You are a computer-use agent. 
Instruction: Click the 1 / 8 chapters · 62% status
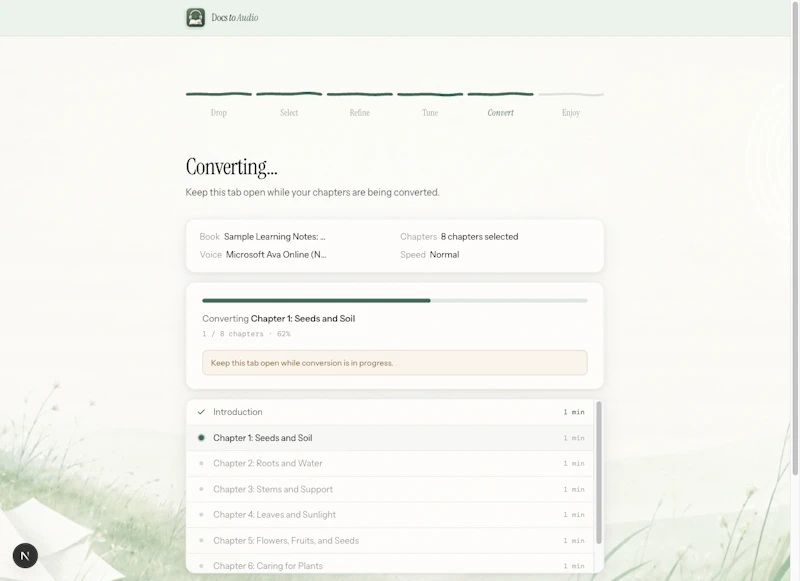click(x=246, y=334)
